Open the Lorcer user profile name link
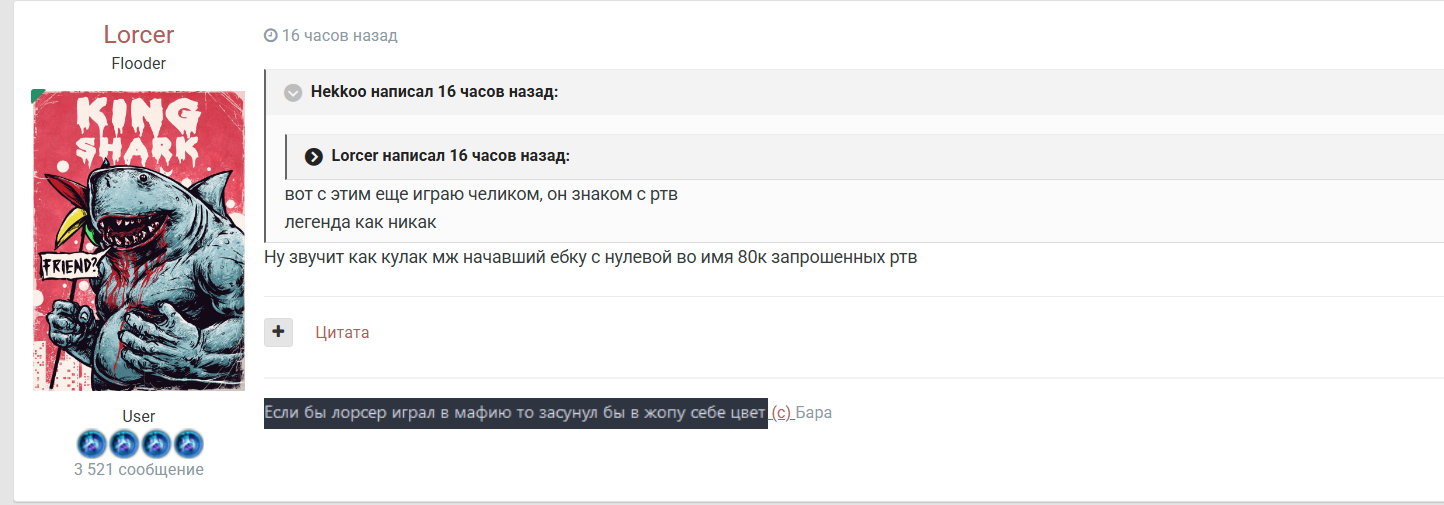 [139, 34]
